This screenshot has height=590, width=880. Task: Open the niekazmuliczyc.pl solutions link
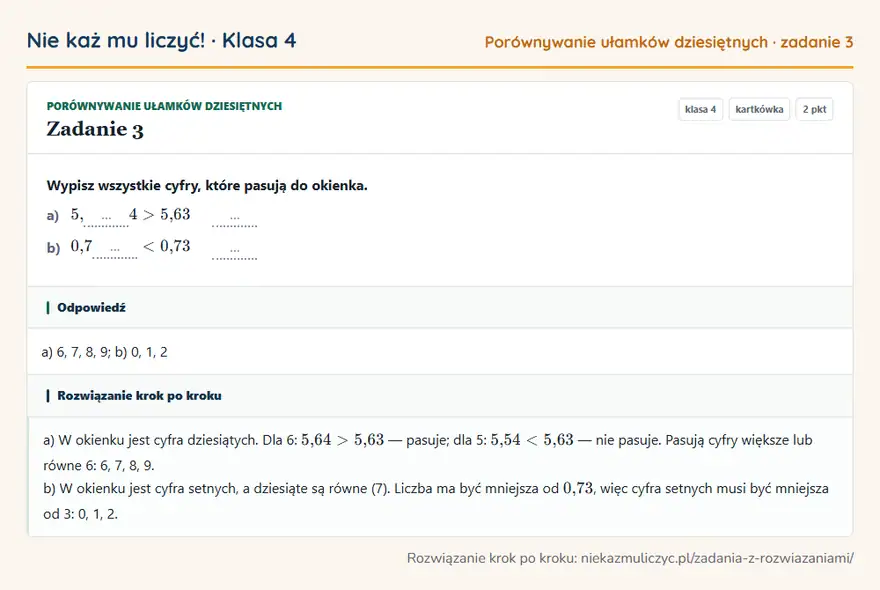[717, 558]
